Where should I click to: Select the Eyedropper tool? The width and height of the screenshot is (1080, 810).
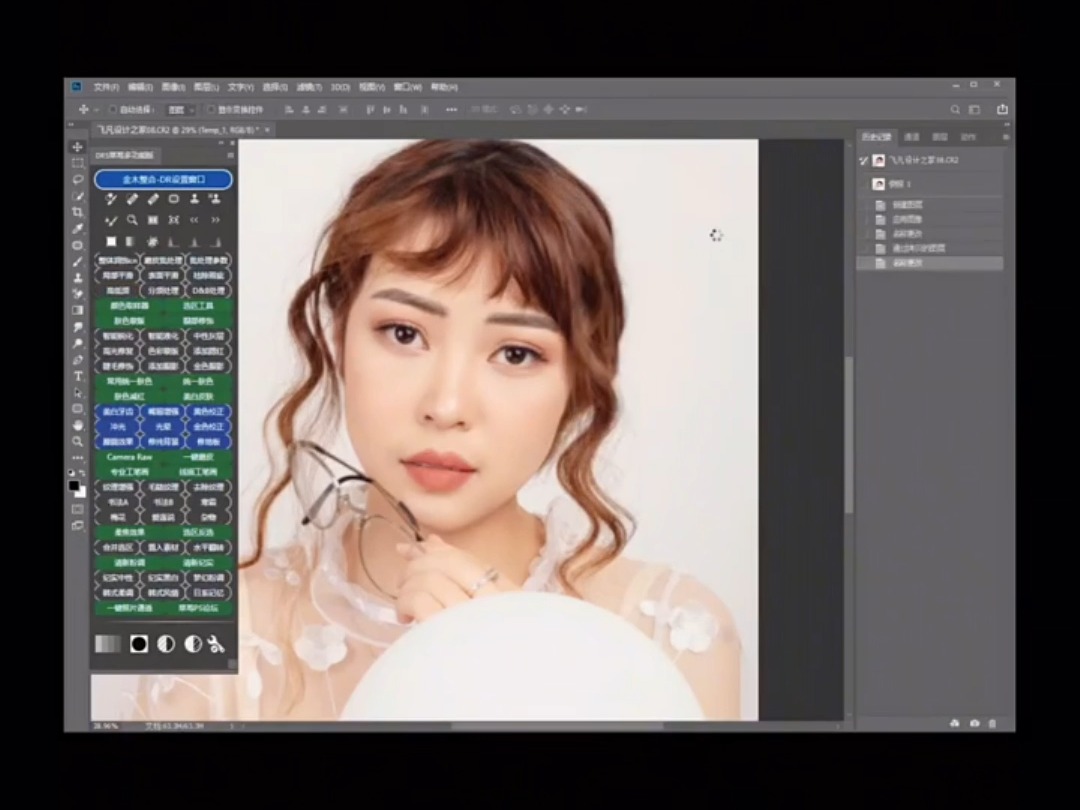coord(78,229)
